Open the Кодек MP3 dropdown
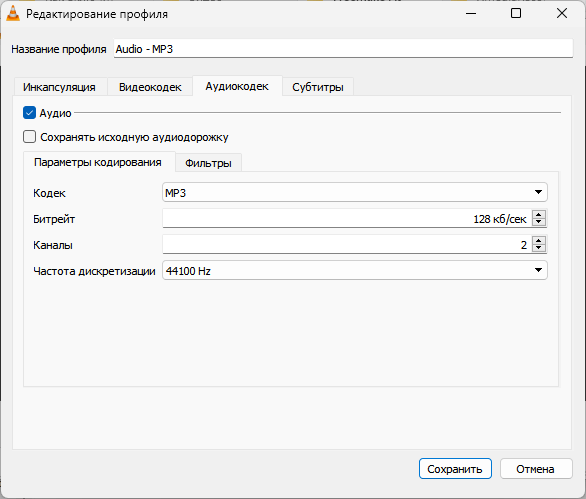Screen dimensions: 586x499 click(355, 192)
